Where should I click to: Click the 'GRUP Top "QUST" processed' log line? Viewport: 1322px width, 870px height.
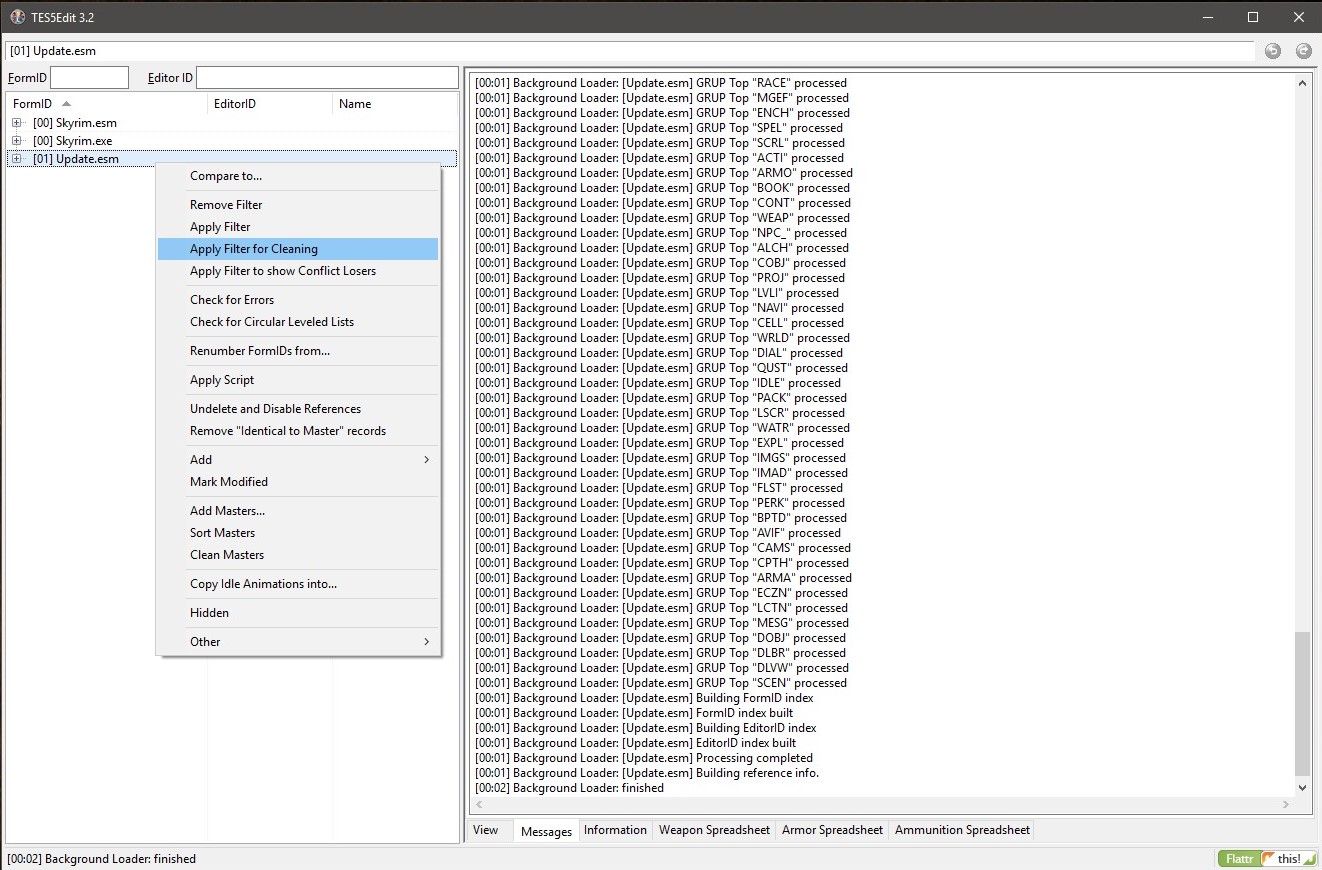pos(661,368)
